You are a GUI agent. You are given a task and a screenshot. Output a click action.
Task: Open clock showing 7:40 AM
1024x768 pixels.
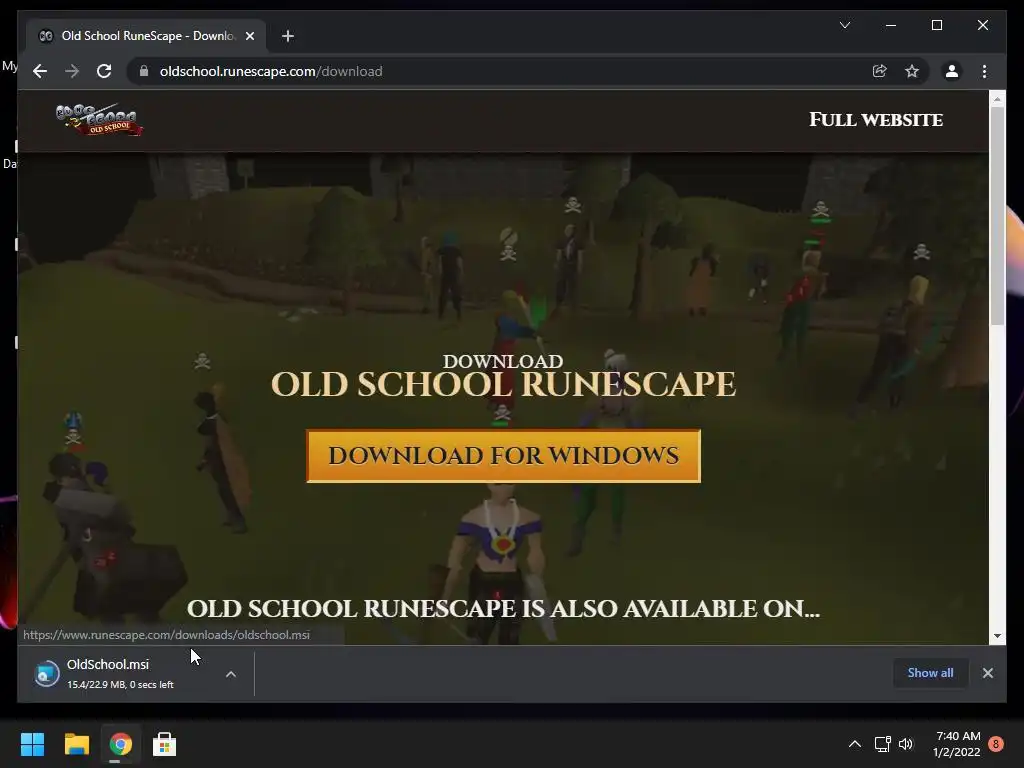(x=957, y=744)
